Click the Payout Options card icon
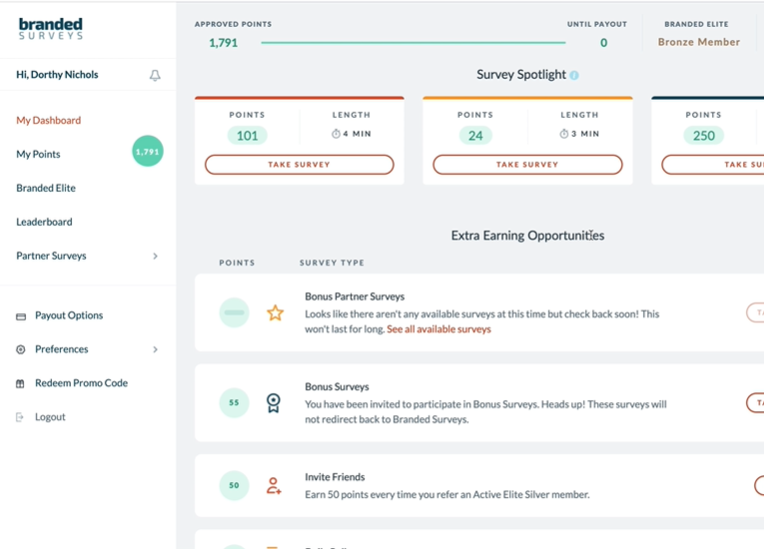The image size is (764, 549). (21, 317)
